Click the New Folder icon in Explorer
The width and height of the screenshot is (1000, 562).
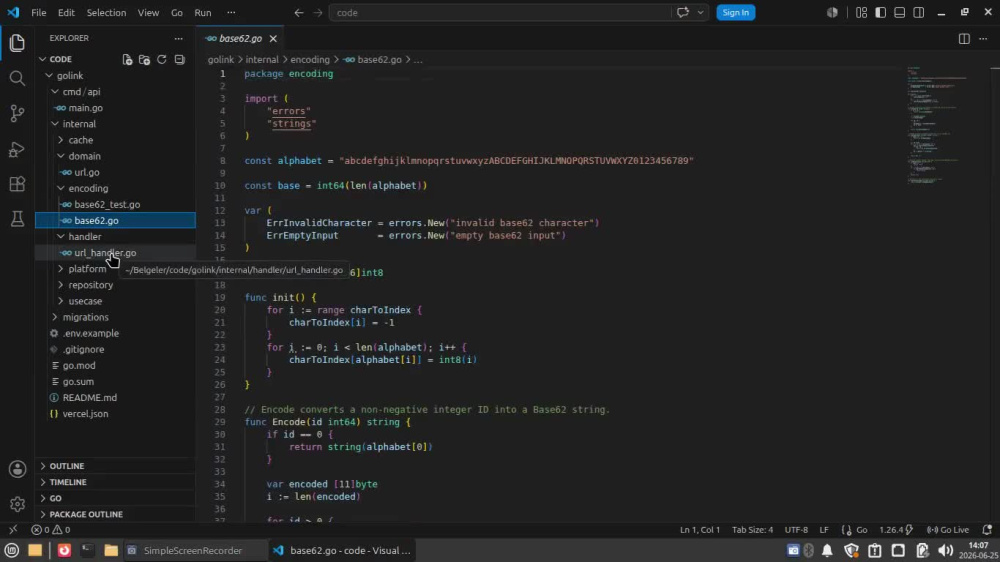[x=144, y=59]
